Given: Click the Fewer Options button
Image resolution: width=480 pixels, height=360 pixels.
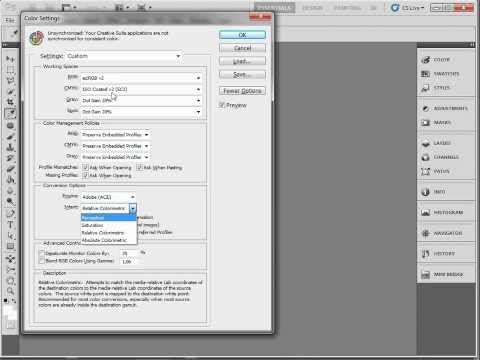Looking at the screenshot, I should click(242, 91).
